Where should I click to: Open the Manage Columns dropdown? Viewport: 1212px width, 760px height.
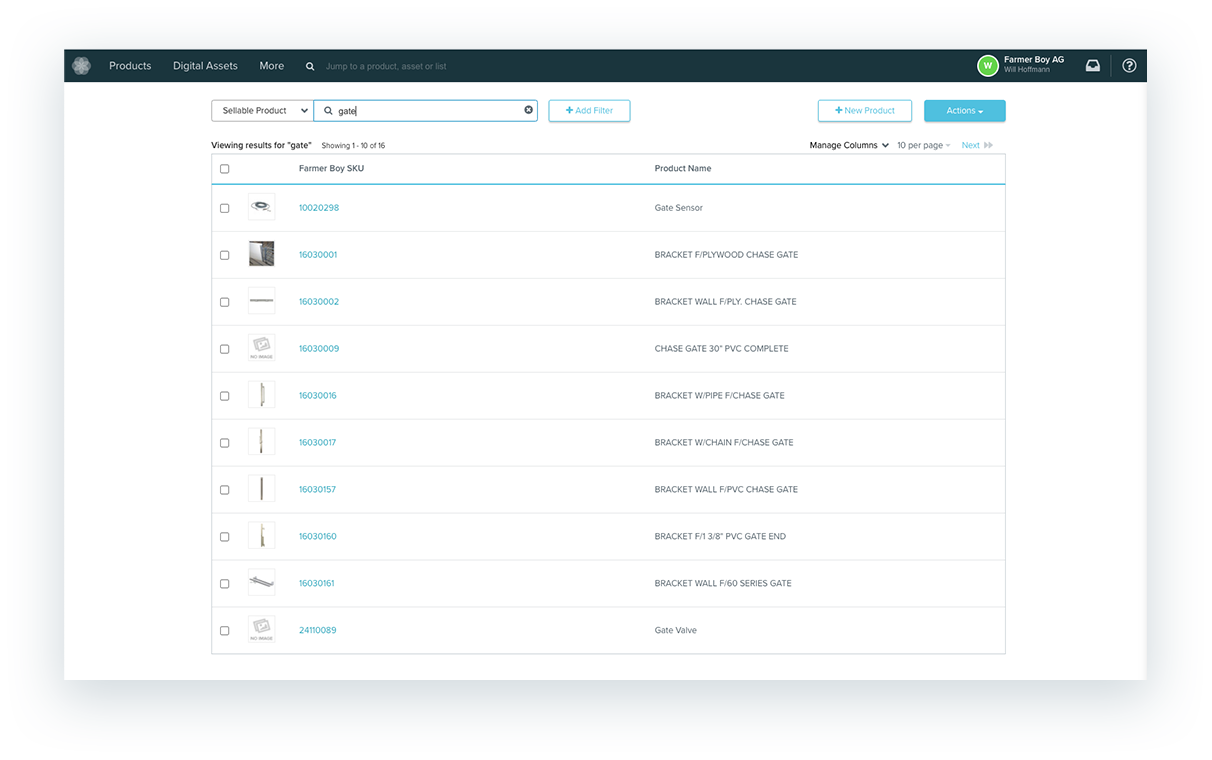click(x=849, y=146)
